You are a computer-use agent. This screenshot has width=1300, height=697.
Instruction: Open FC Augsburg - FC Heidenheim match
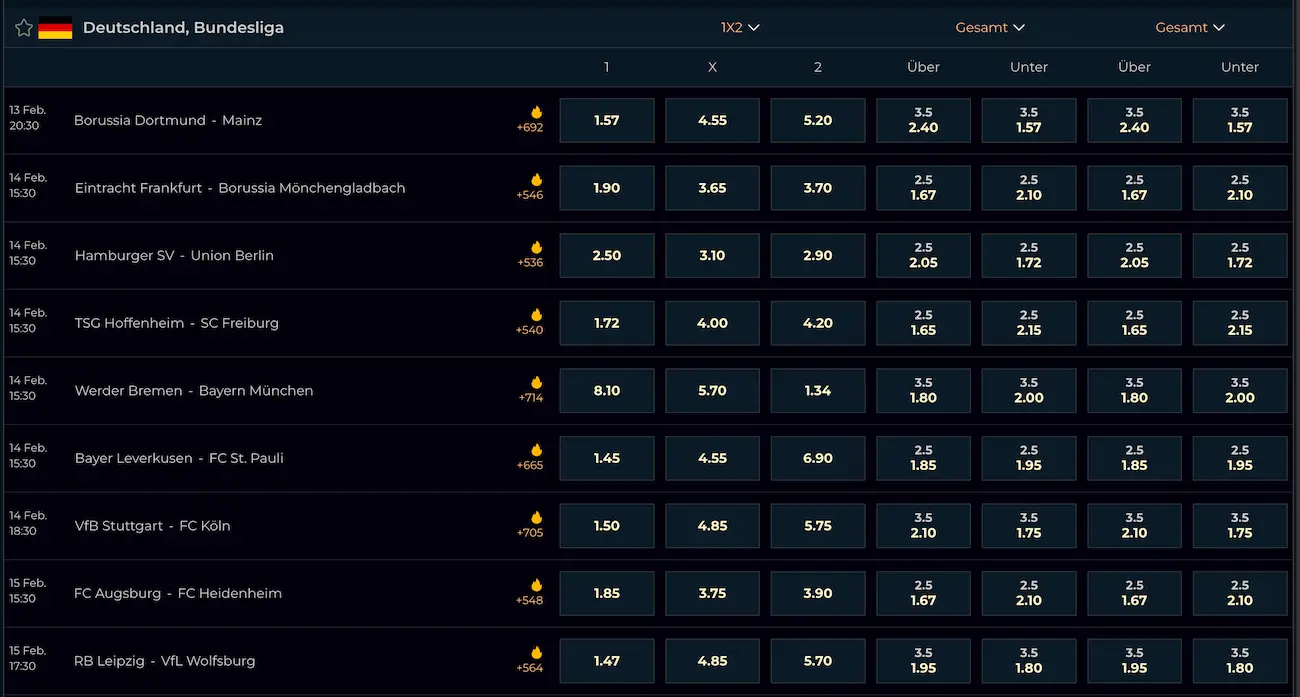[178, 593]
